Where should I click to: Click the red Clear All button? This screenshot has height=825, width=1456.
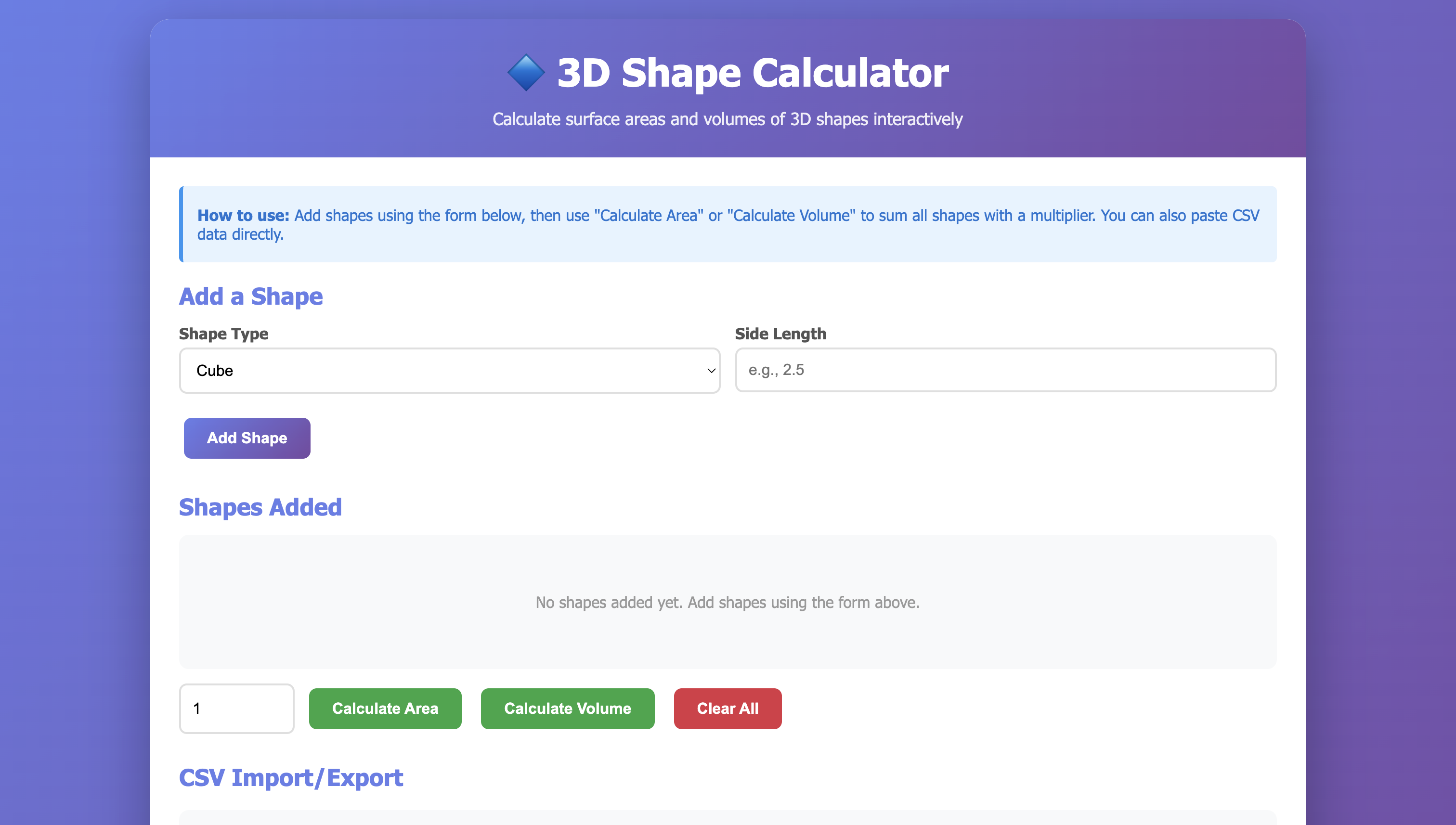pos(727,708)
